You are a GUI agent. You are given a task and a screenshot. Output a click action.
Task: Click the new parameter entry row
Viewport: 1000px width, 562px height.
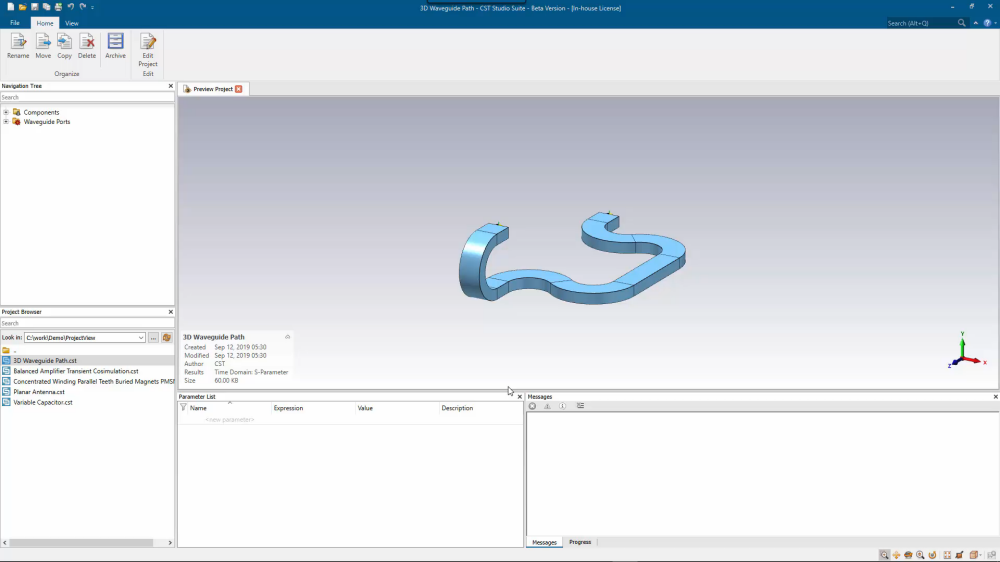[230, 420]
